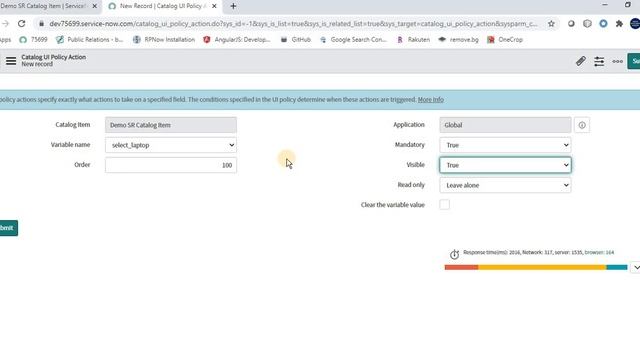Screen dimensions: 640x360
Task: Open Public Relations bookmark
Action: (x=89, y=40)
